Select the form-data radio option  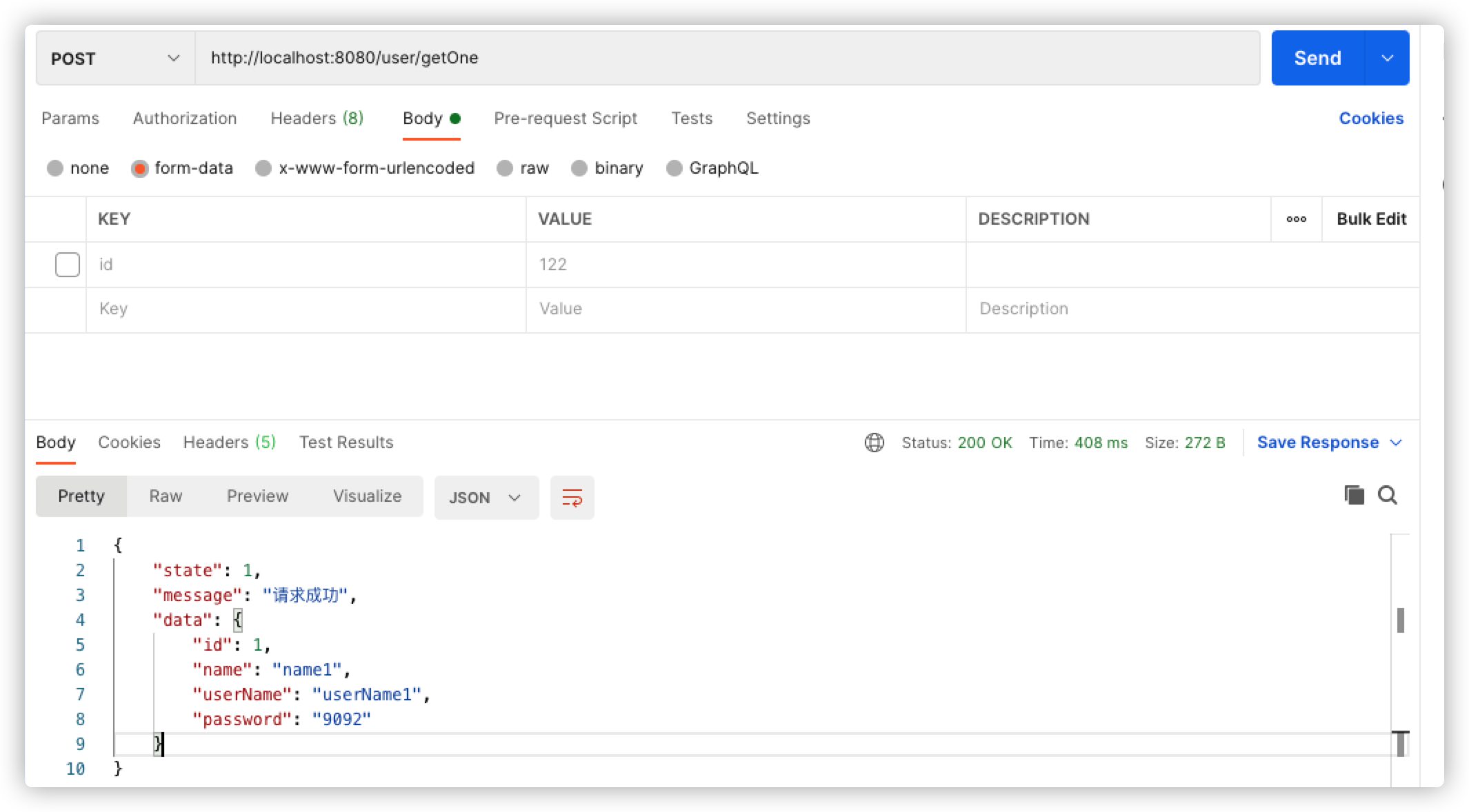click(140, 168)
